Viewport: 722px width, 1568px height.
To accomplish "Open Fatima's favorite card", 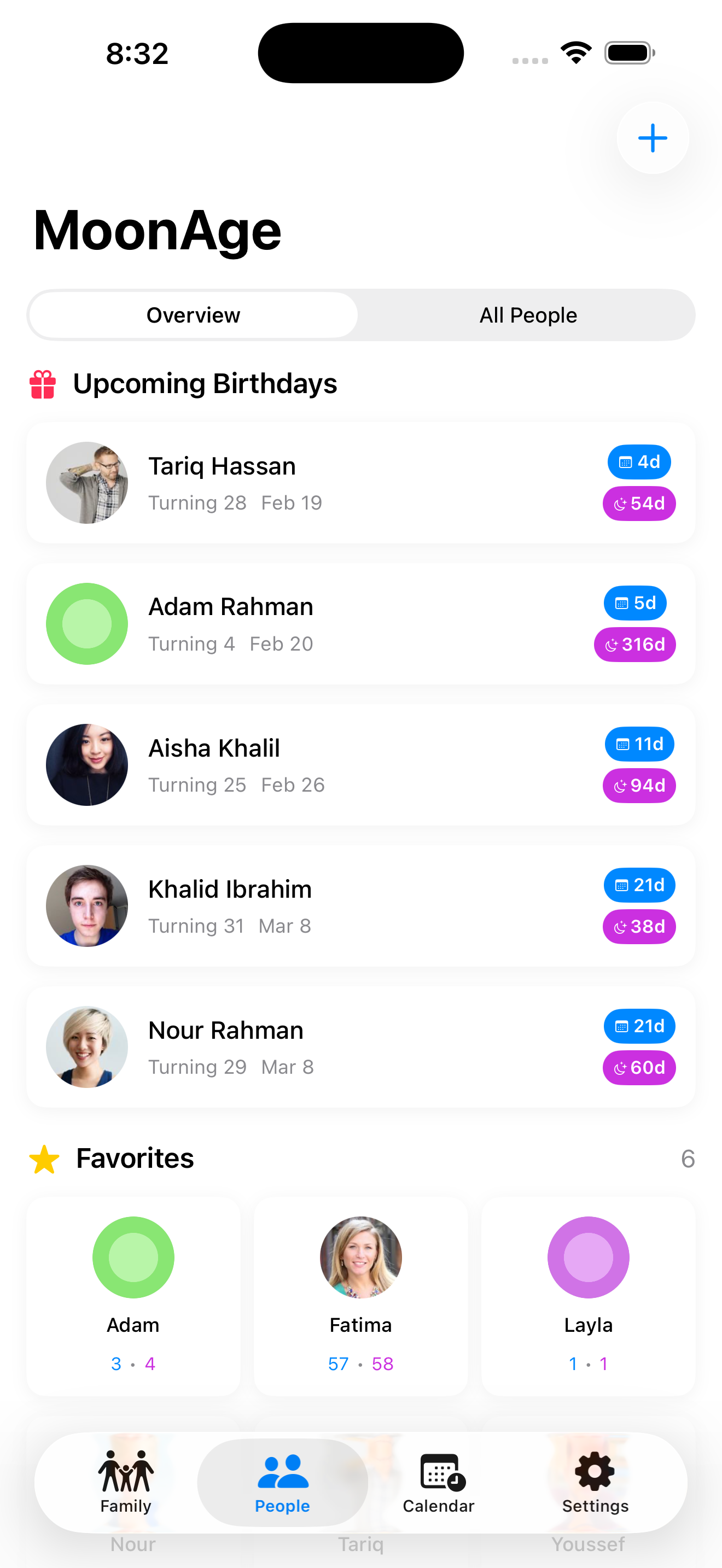I will click(360, 1296).
